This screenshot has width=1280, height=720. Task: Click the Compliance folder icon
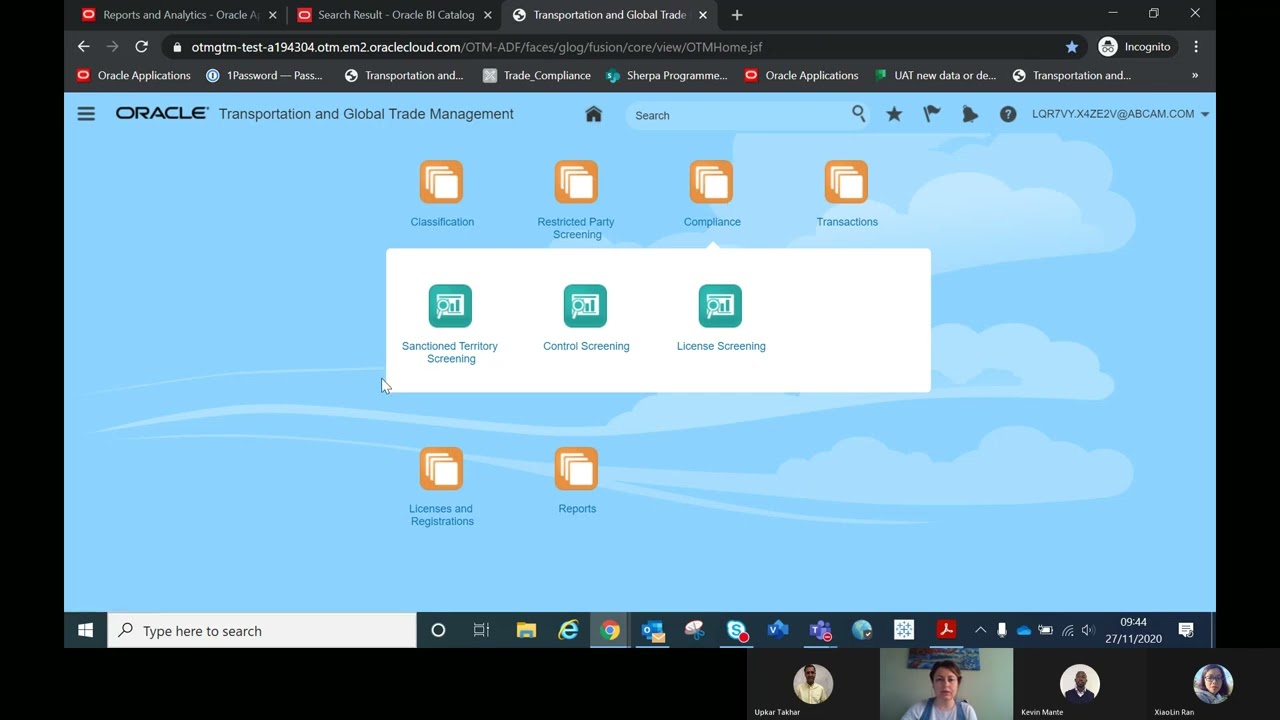[x=711, y=182]
